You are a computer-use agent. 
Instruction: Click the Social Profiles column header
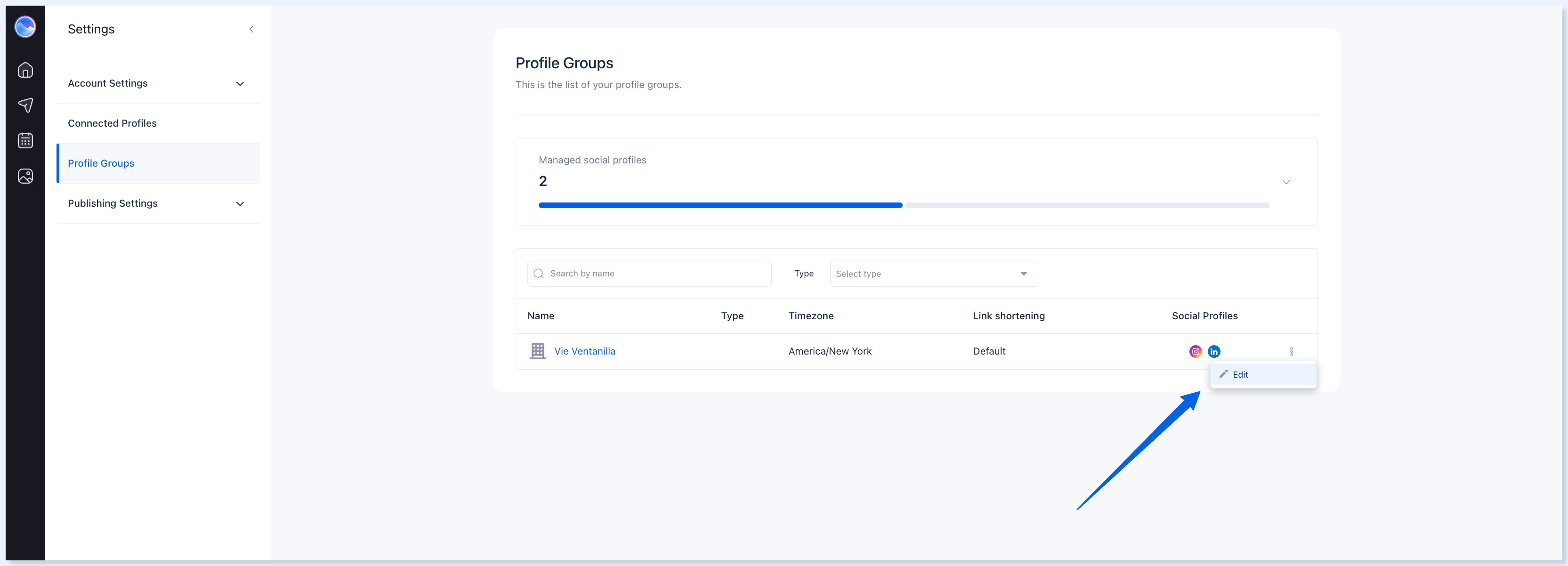tap(1204, 316)
